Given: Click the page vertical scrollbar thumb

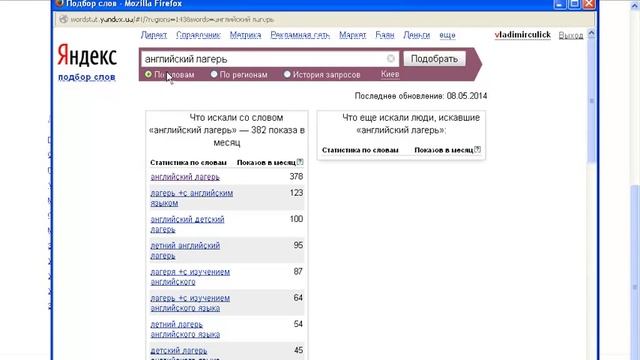Looking at the screenshot, I should point(592,100).
